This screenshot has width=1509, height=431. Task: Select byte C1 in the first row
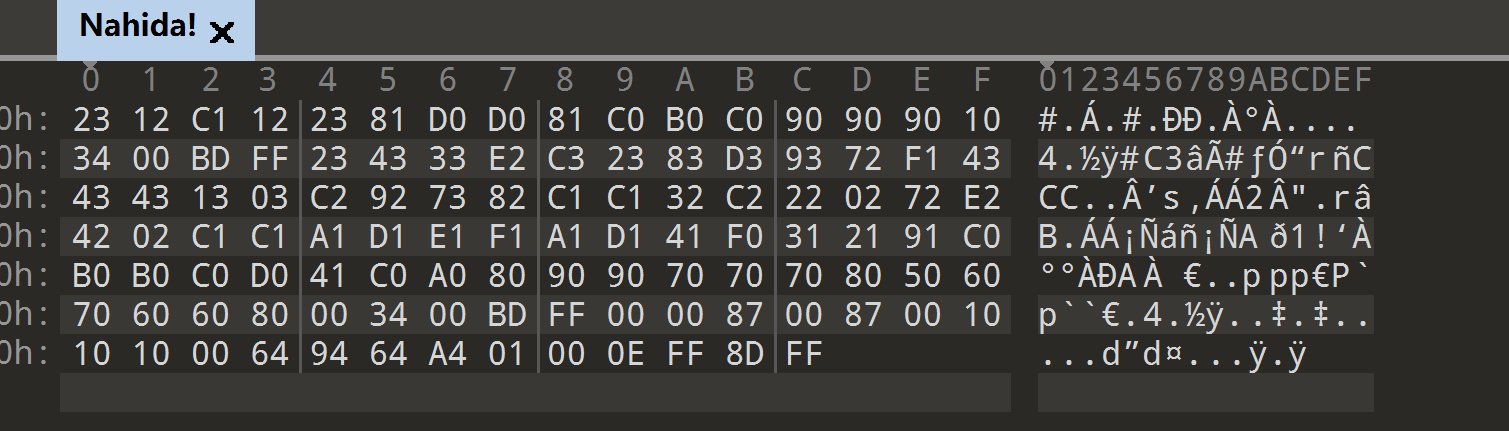click(210, 120)
